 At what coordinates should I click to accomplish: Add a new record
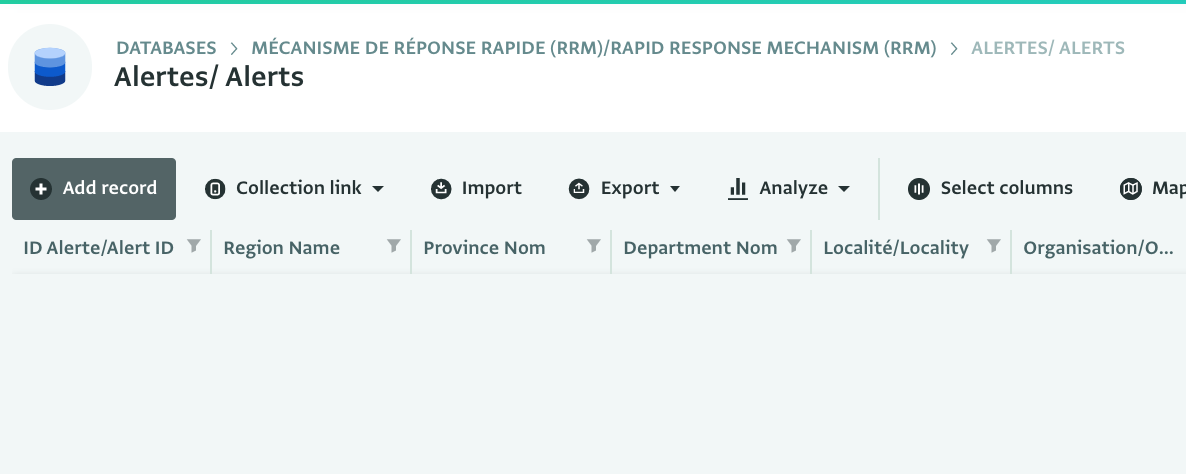(x=94, y=189)
